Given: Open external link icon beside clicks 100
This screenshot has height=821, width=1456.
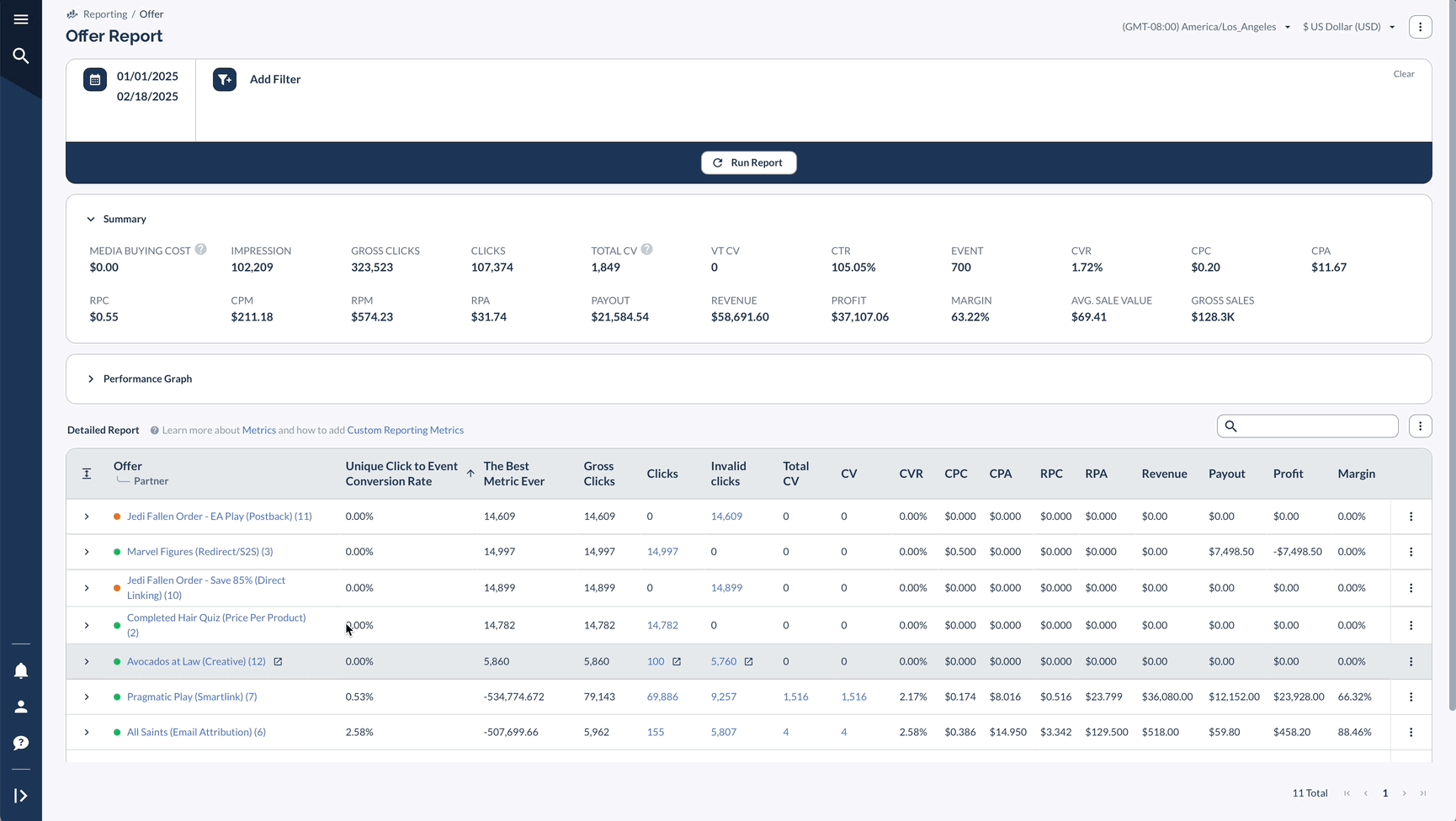Looking at the screenshot, I should pos(677,662).
